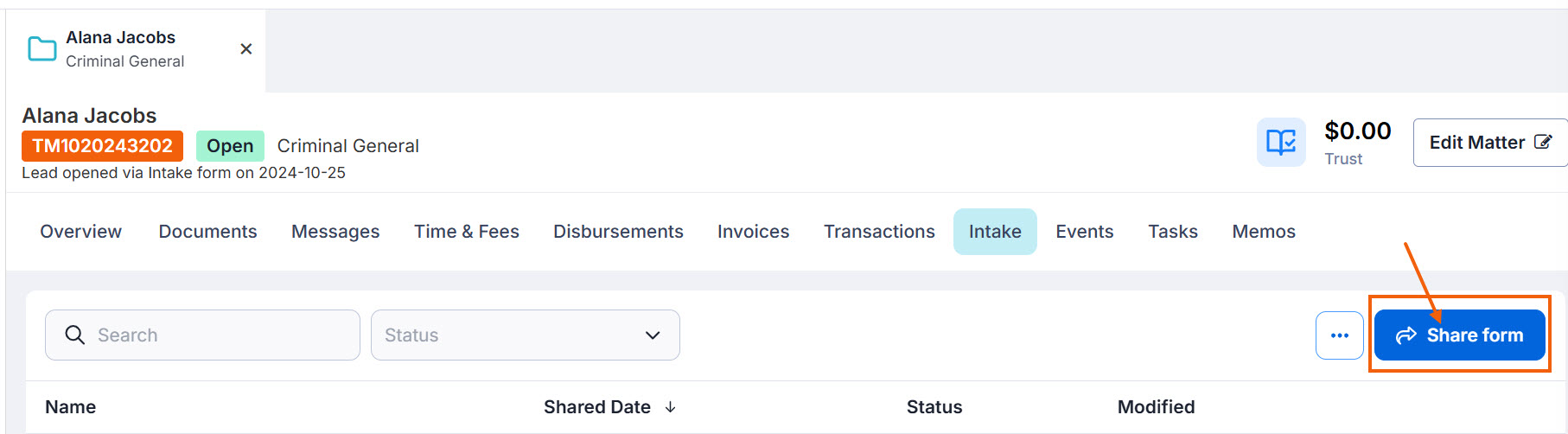Viewport: 1568px width, 434px height.
Task: Click into the Search input field
Action: tap(202, 335)
